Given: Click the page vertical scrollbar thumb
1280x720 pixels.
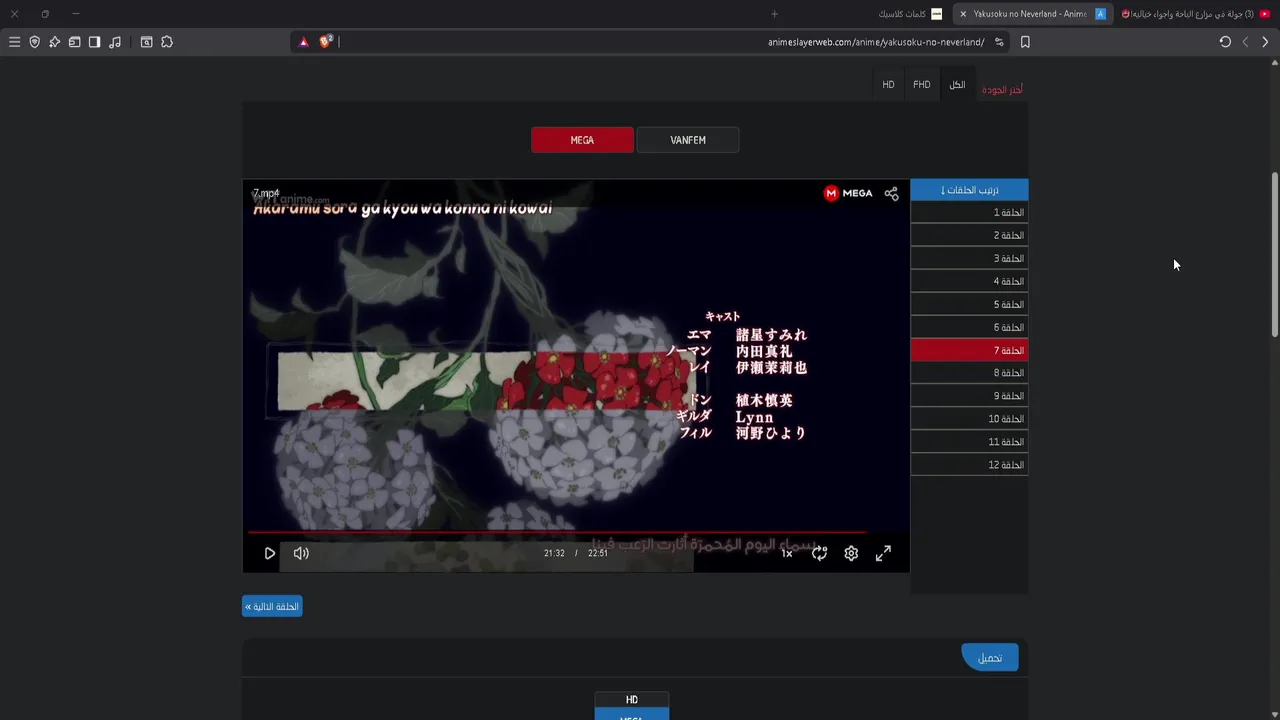Looking at the screenshot, I should point(1275,255).
